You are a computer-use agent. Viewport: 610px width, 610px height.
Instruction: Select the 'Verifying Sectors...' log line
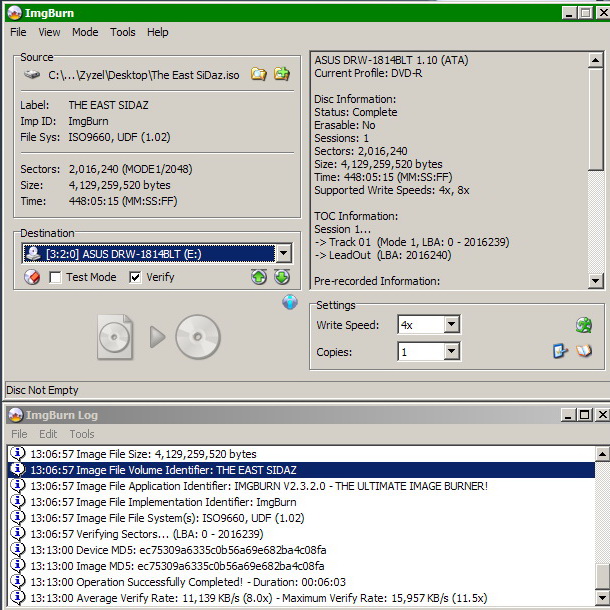coord(301,534)
